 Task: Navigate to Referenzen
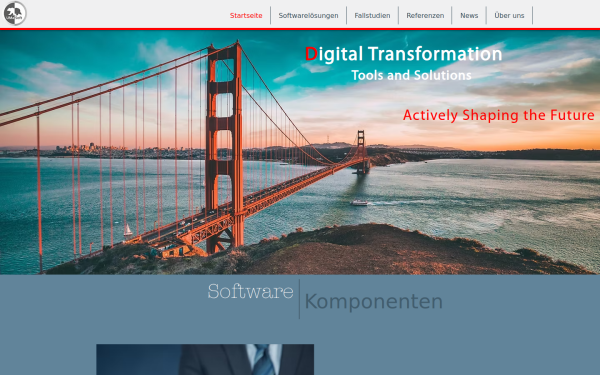coord(425,16)
